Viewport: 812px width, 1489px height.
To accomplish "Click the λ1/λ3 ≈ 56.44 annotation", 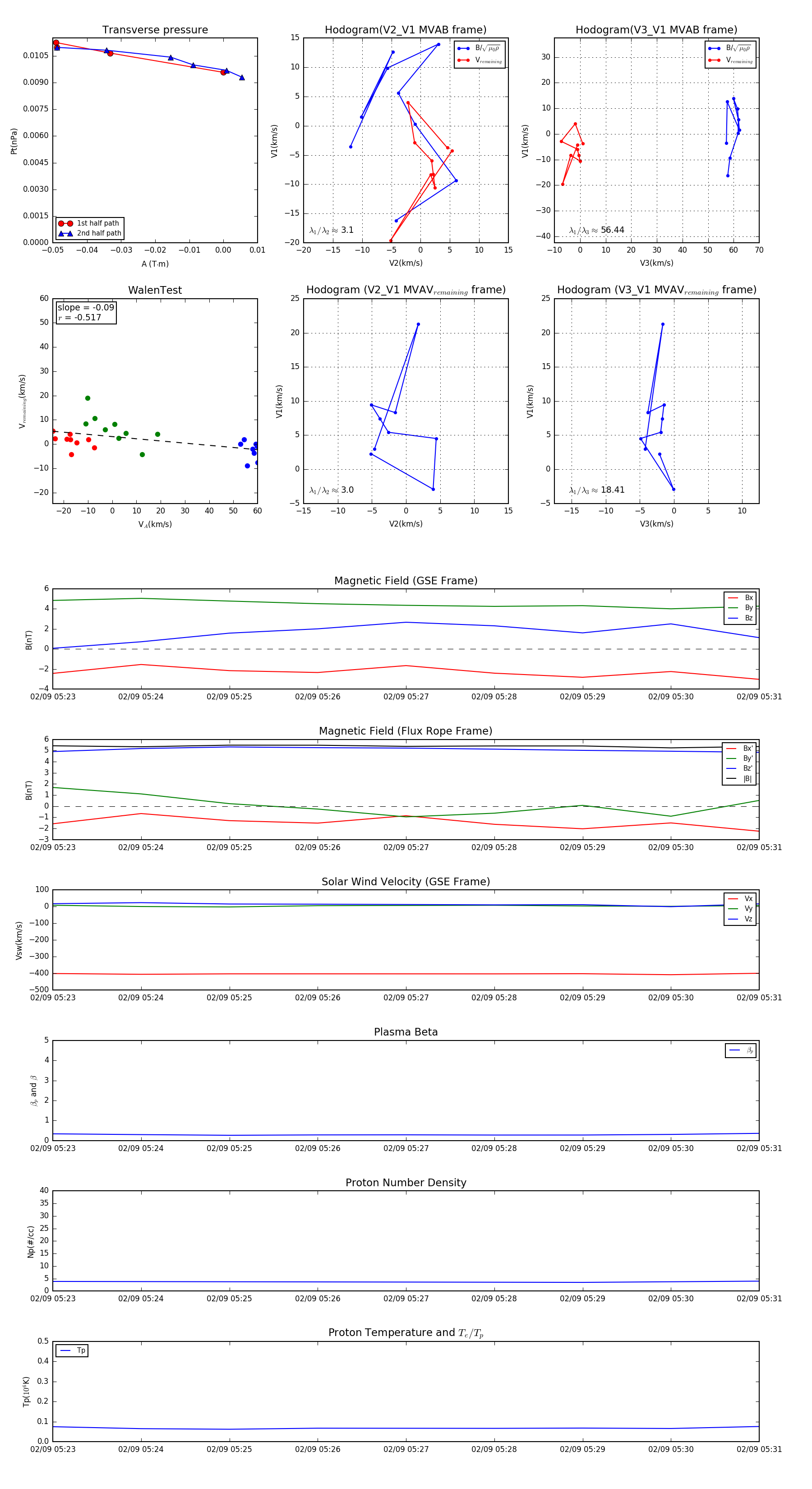I will [596, 230].
